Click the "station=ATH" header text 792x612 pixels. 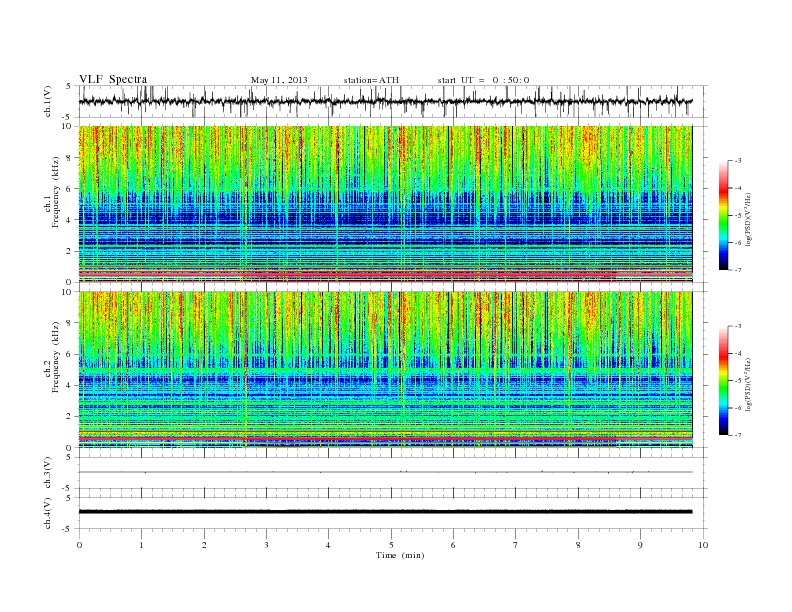click(371, 80)
